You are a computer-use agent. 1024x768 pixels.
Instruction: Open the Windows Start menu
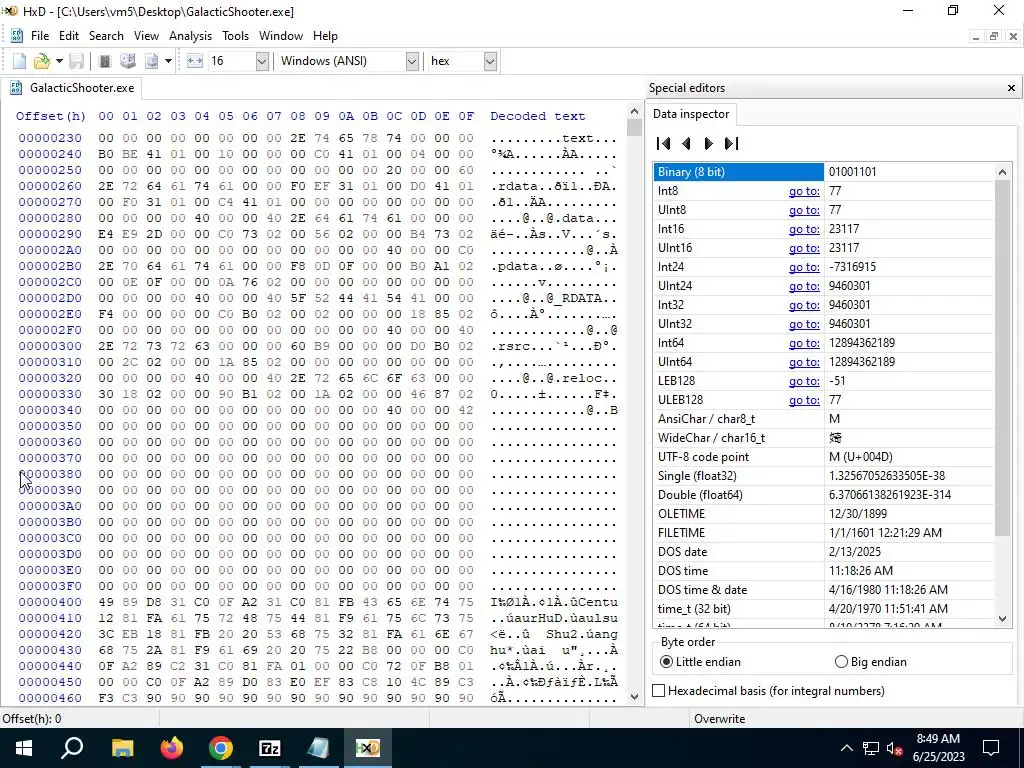(x=24, y=748)
